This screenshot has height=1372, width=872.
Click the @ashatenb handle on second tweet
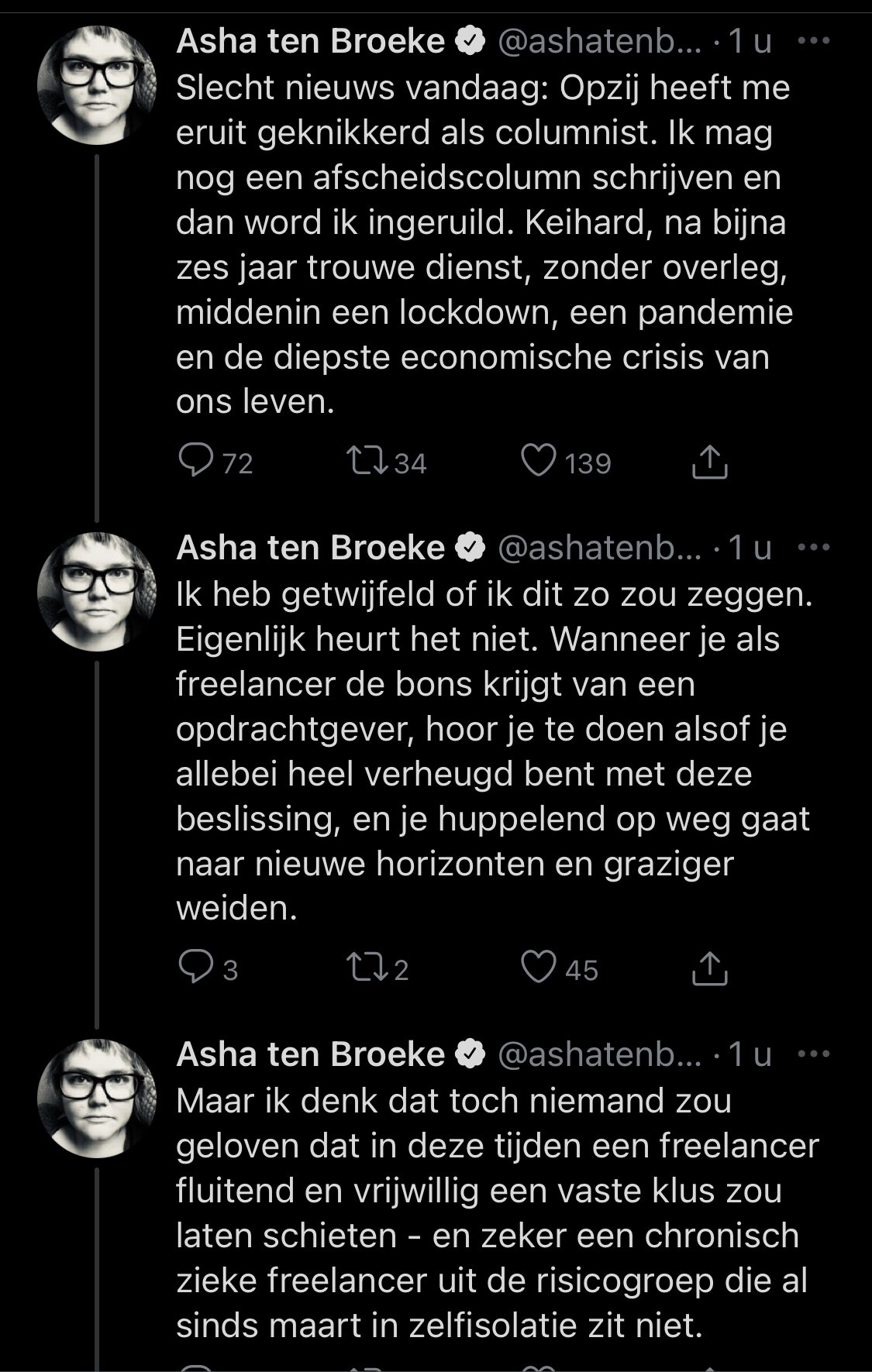tap(598, 548)
